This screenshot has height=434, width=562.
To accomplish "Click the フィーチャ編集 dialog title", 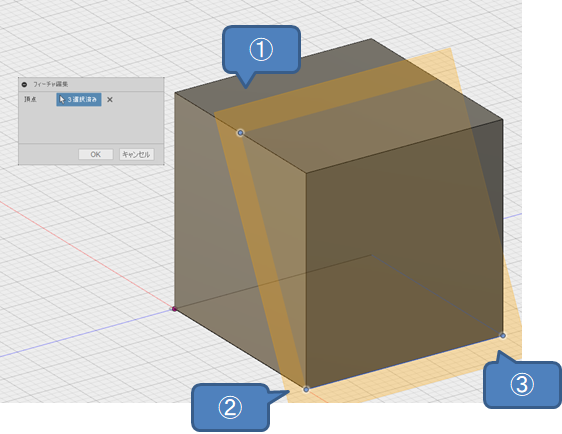I will click(x=51, y=85).
